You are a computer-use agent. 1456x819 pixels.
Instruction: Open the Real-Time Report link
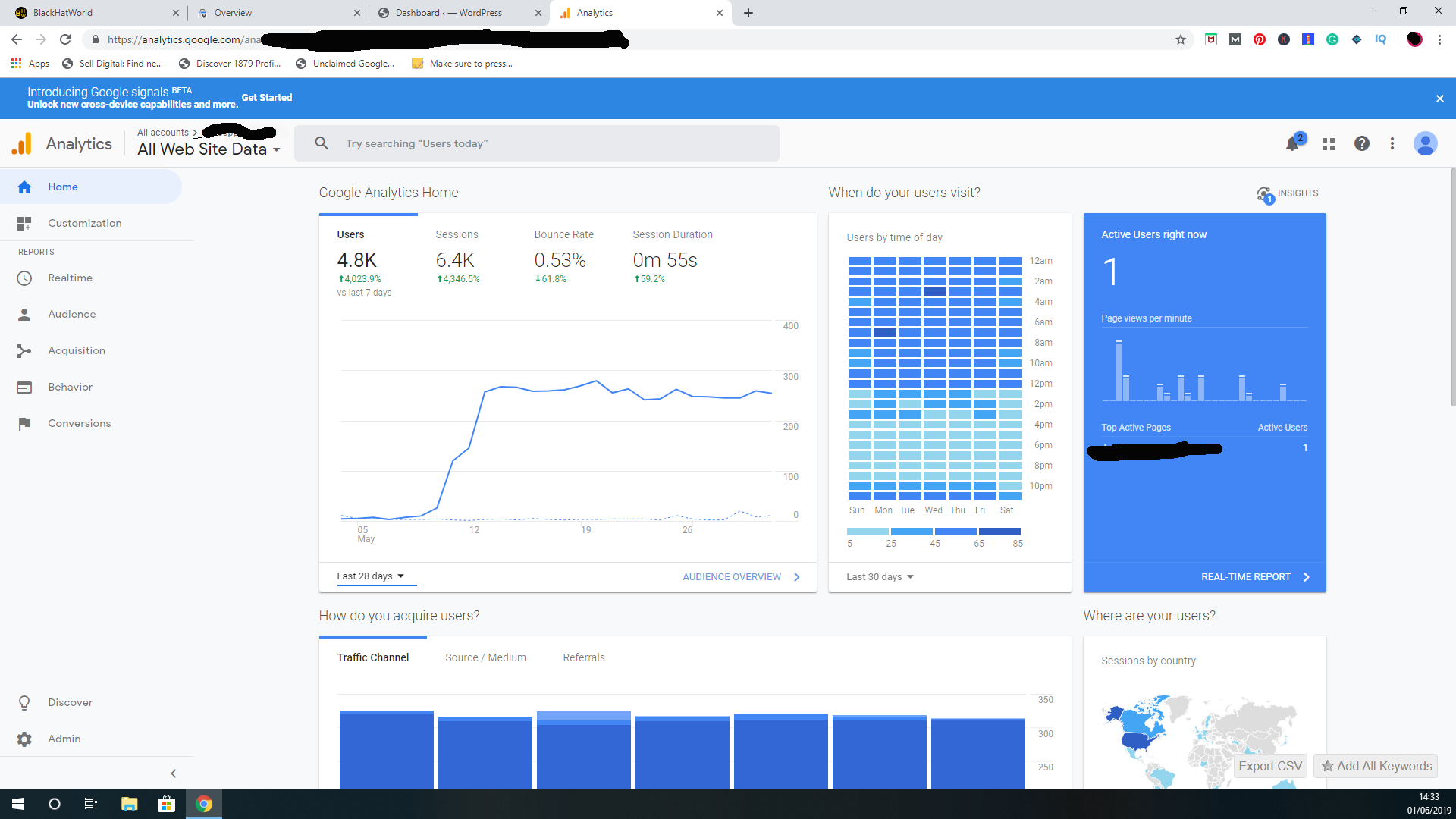click(1255, 577)
